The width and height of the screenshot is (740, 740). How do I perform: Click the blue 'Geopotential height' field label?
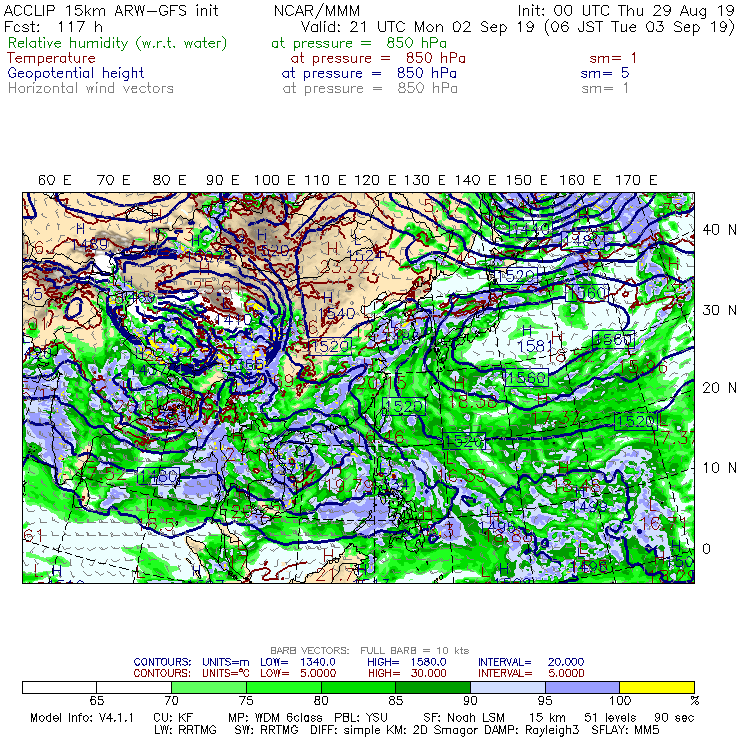click(76, 73)
